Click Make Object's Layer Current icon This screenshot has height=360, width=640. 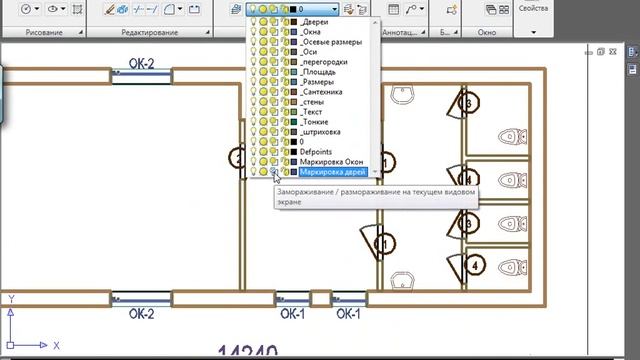coord(348,9)
